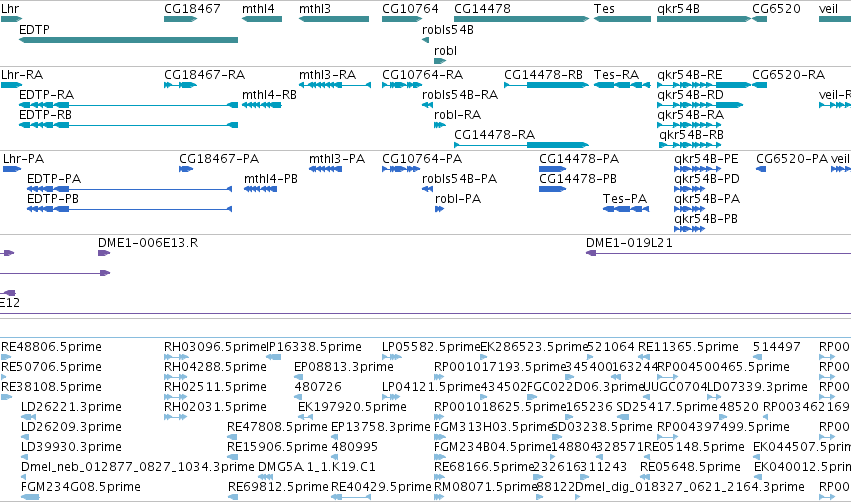
Task: Click protein Tes-PA
Action: 625,199
